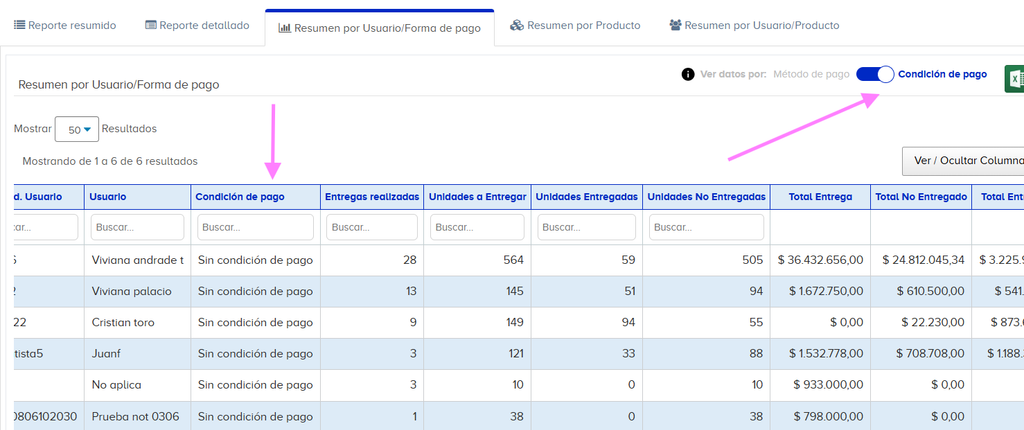1024x430 pixels.
Task: Open Resumen por Producto tab
Action: point(575,25)
